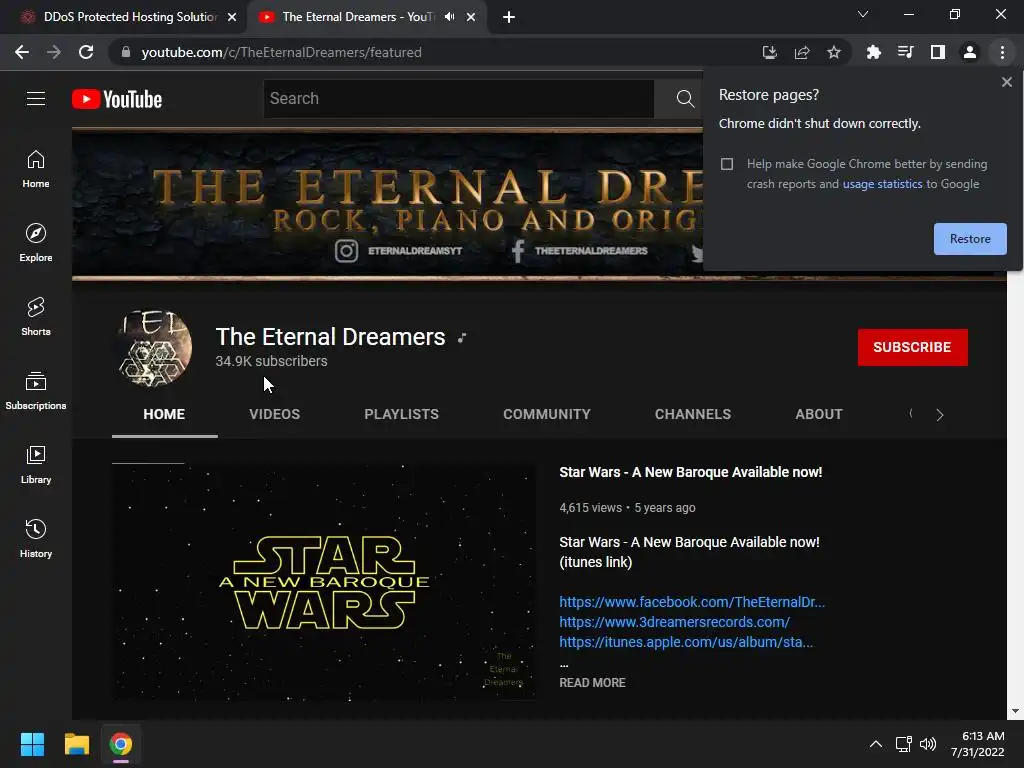The width and height of the screenshot is (1024, 768).
Task: Open the facebook.com/TheEternalDr... link
Action: coord(692,602)
